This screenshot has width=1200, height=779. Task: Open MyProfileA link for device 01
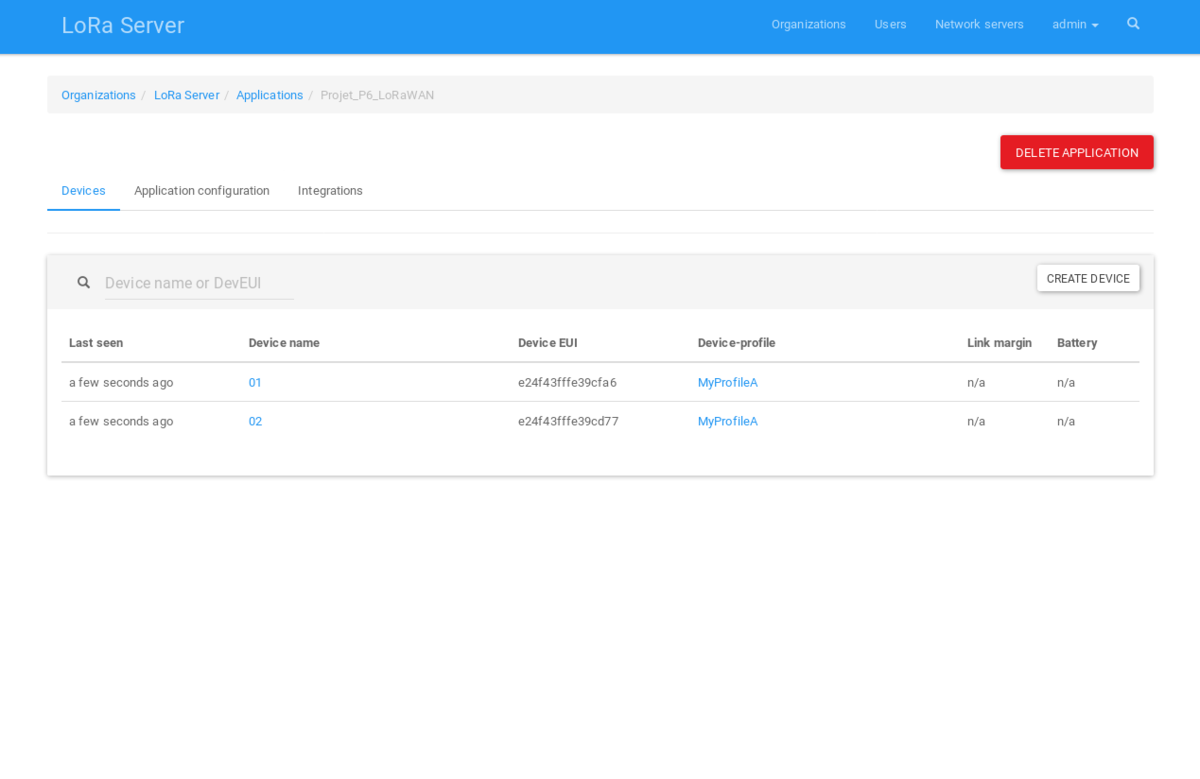tap(727, 383)
